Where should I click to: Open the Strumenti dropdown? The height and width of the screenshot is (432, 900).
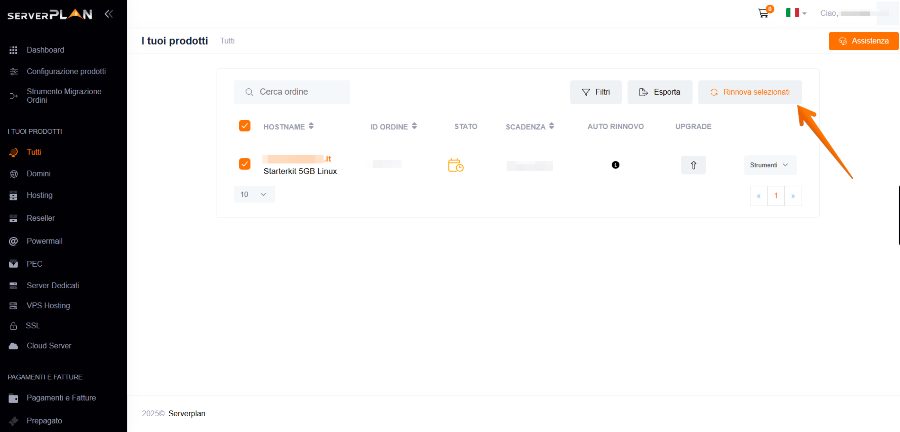pyautogui.click(x=768, y=165)
